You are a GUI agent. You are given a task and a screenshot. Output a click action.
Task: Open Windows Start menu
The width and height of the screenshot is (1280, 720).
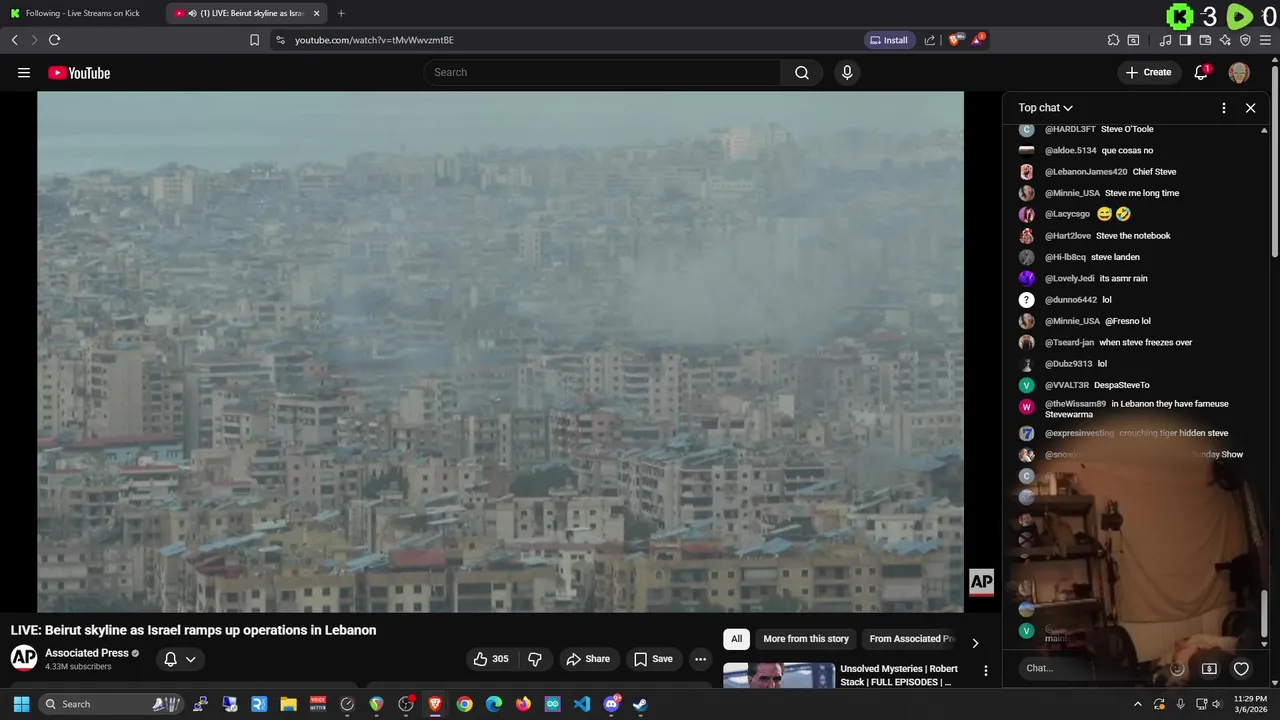pos(21,704)
